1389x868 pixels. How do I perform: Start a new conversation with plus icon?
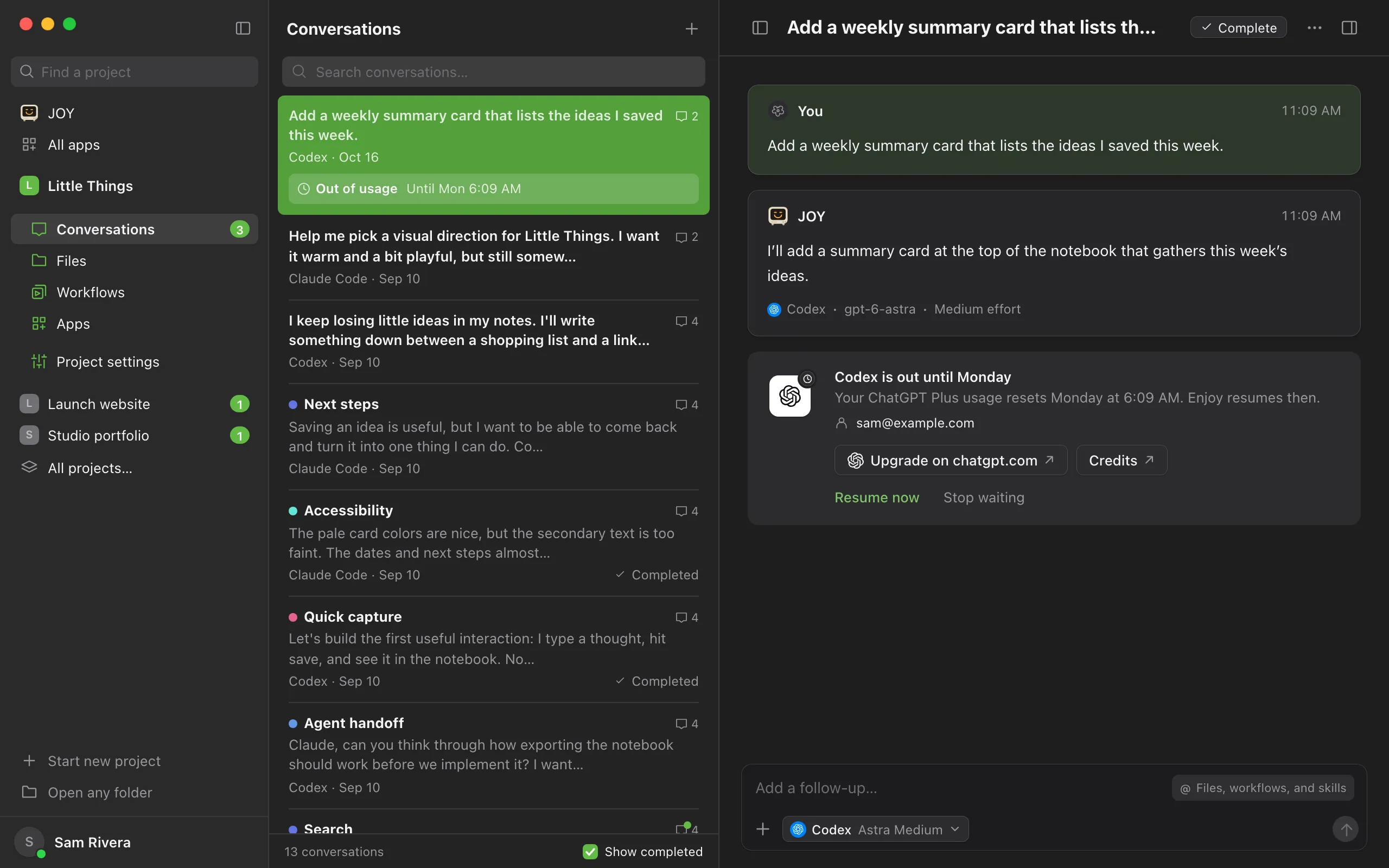coord(692,29)
